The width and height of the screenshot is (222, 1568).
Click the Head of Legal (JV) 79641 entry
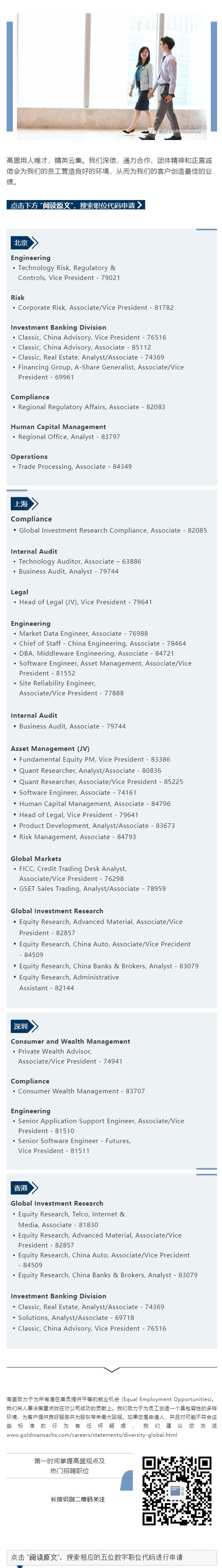pos(82,601)
